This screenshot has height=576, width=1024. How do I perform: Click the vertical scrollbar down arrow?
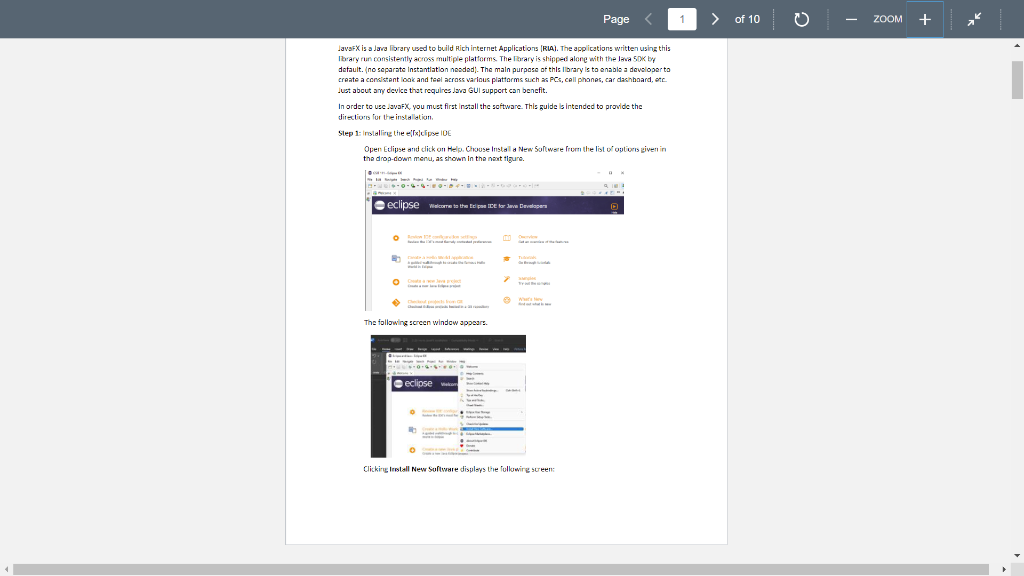(1017, 555)
